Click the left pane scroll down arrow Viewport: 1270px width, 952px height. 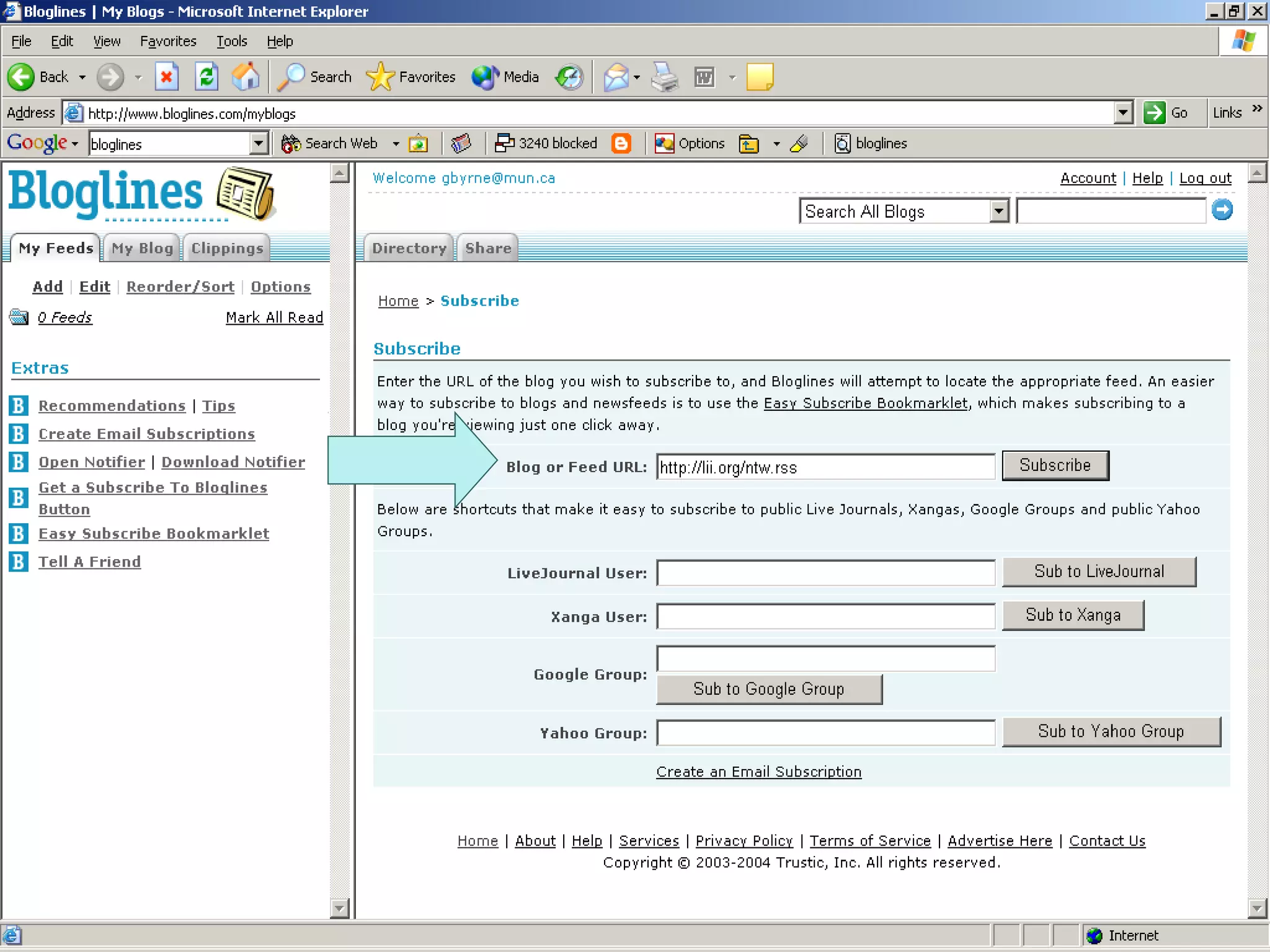coord(339,908)
